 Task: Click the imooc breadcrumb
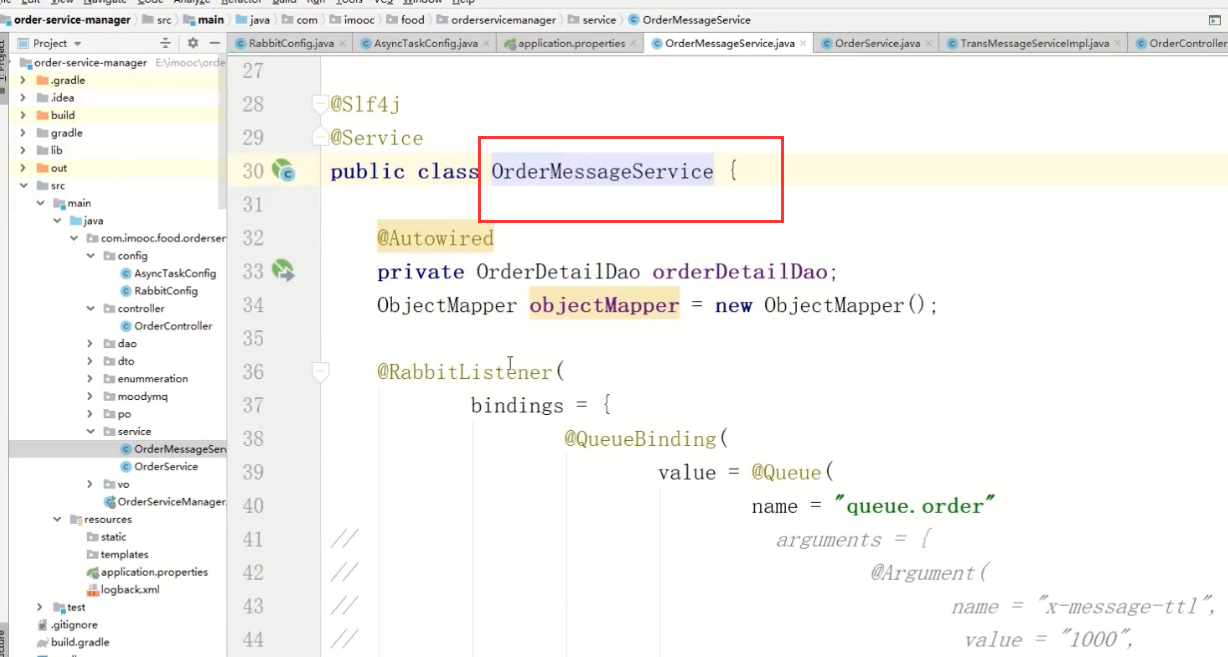click(354, 20)
